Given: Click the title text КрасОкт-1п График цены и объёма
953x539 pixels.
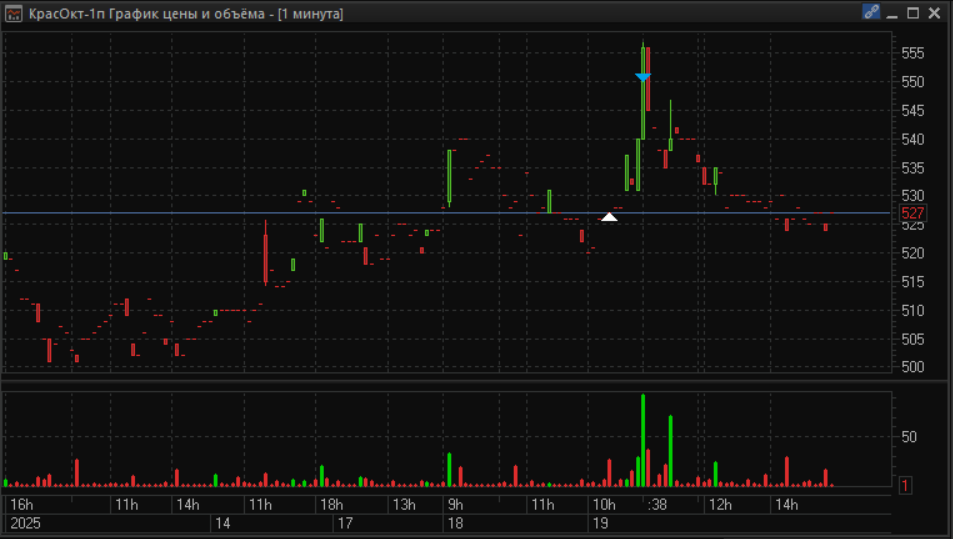Looking at the screenshot, I should click(x=146, y=14).
